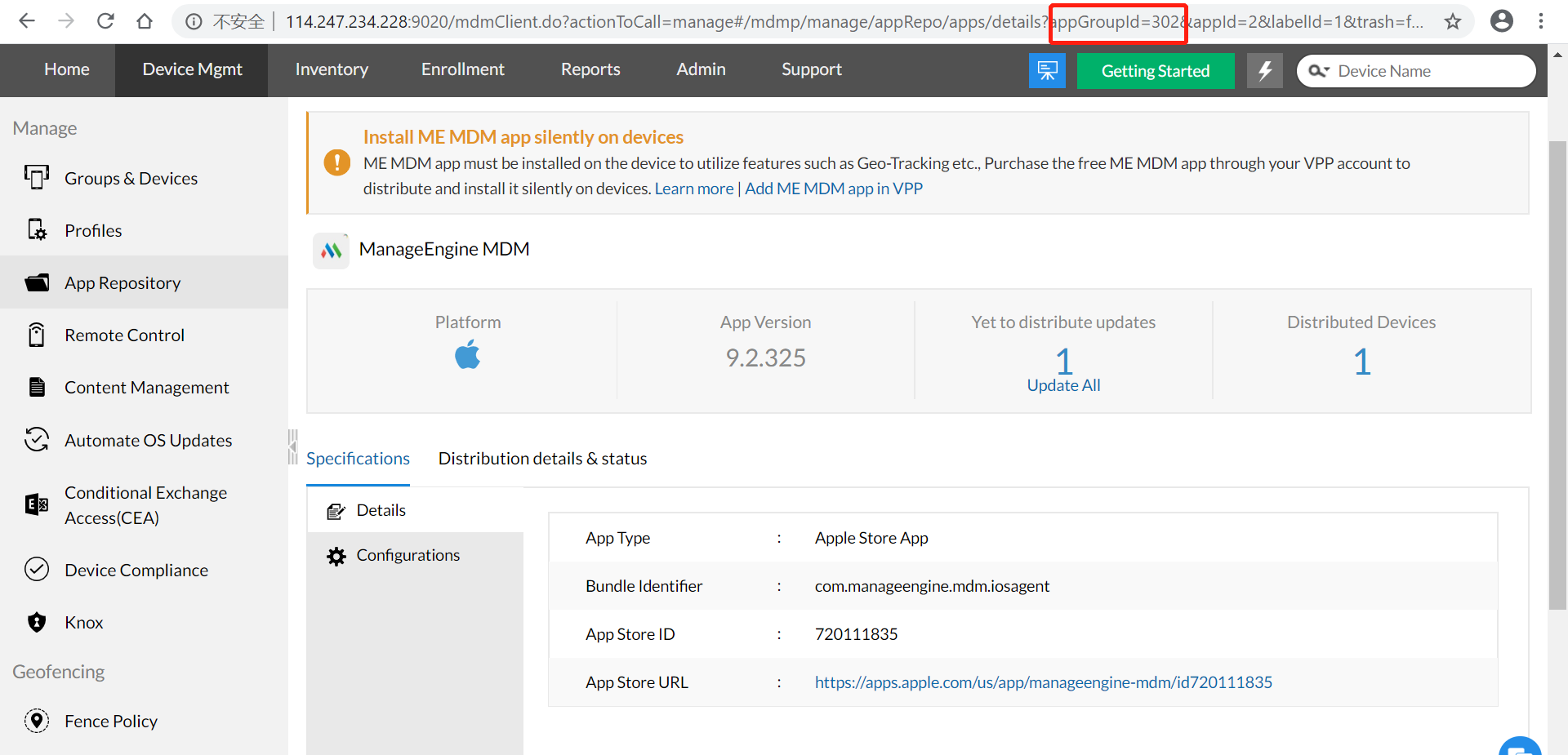Click the Fence Policy location icon
Image resolution: width=1568 pixels, height=755 pixels.
click(37, 721)
